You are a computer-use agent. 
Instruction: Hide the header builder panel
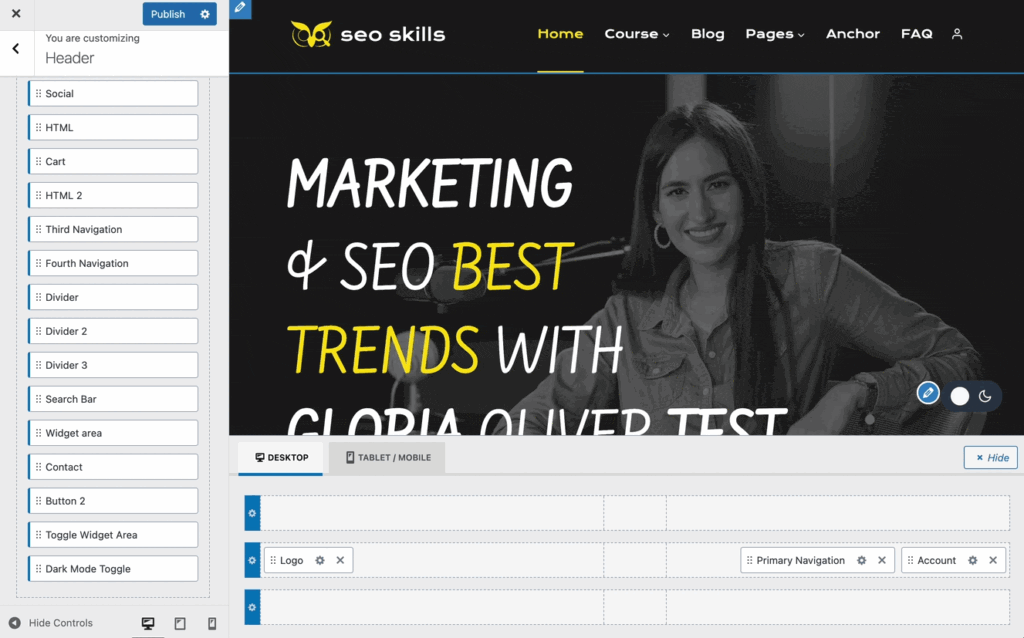(x=990, y=457)
